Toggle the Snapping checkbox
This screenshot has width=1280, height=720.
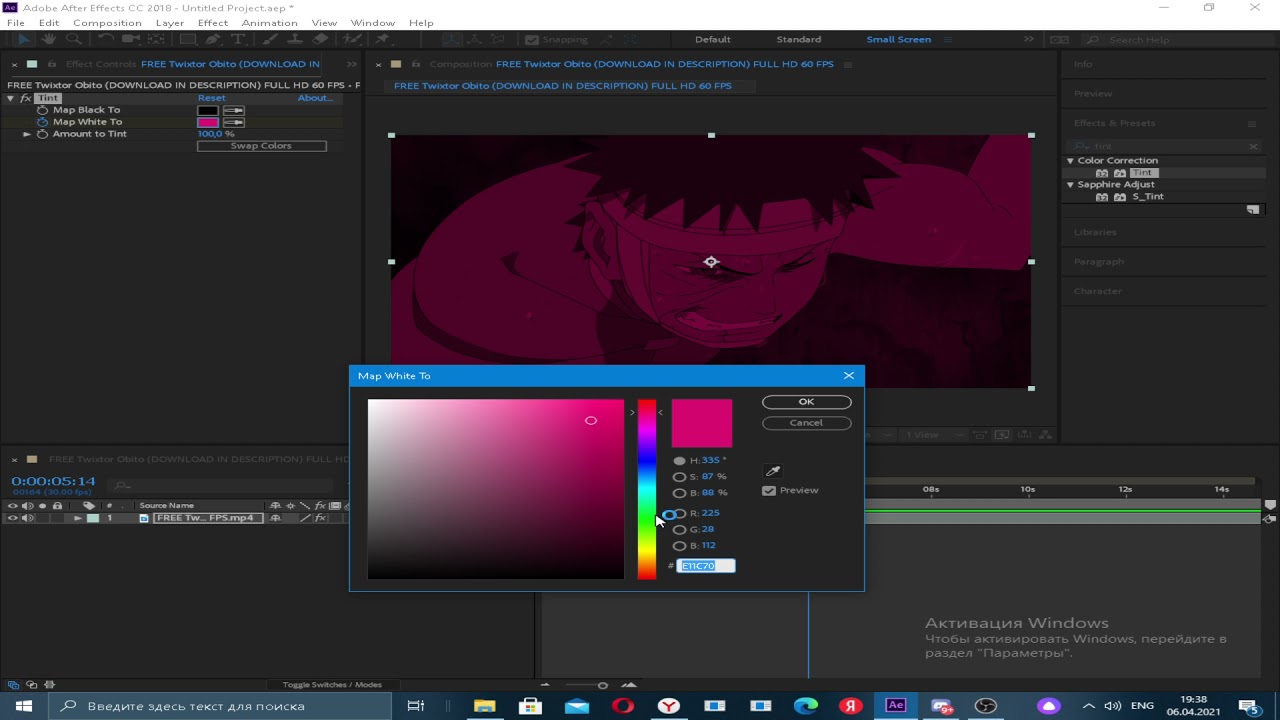532,39
